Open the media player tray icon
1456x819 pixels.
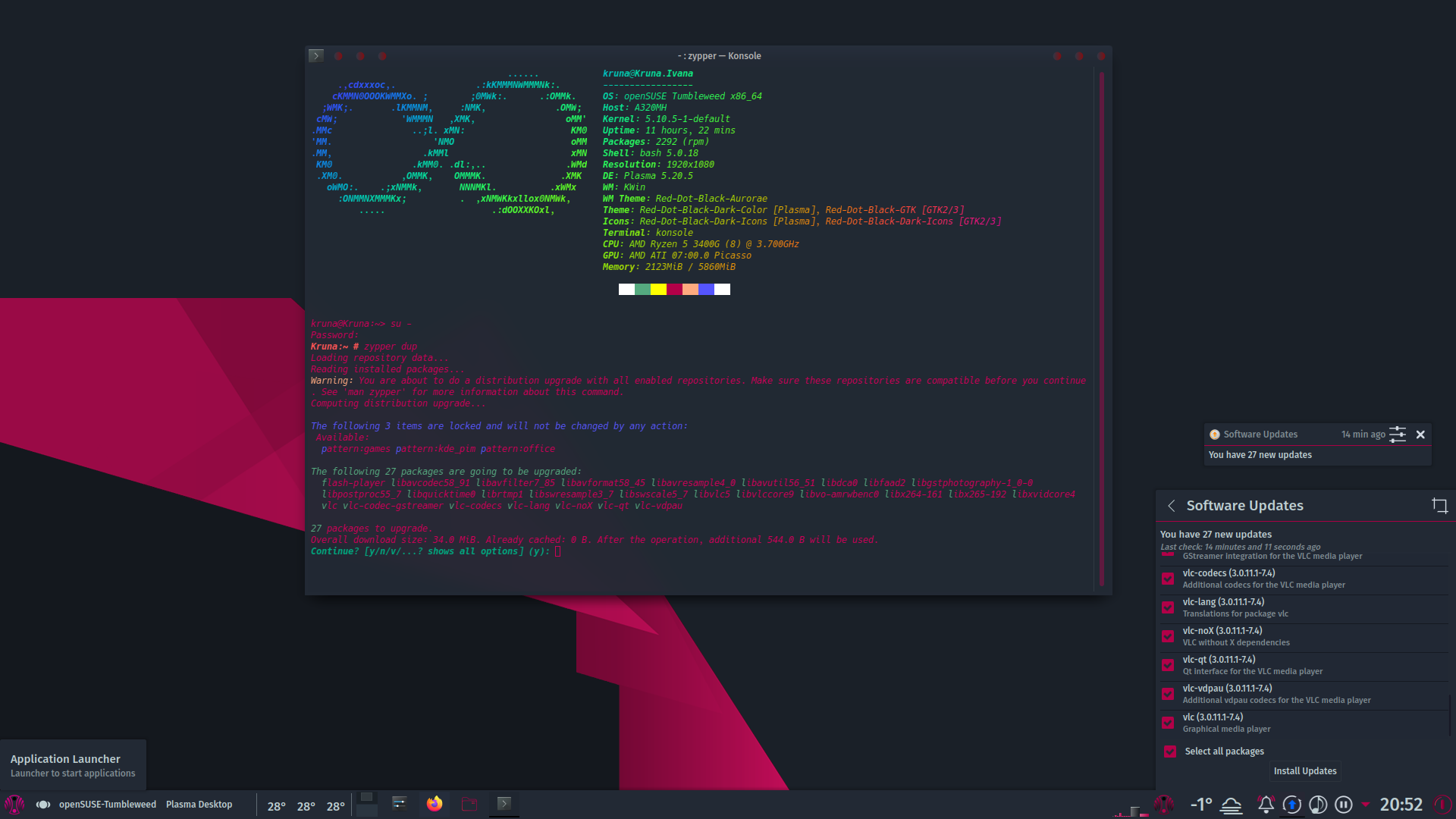[1318, 805]
